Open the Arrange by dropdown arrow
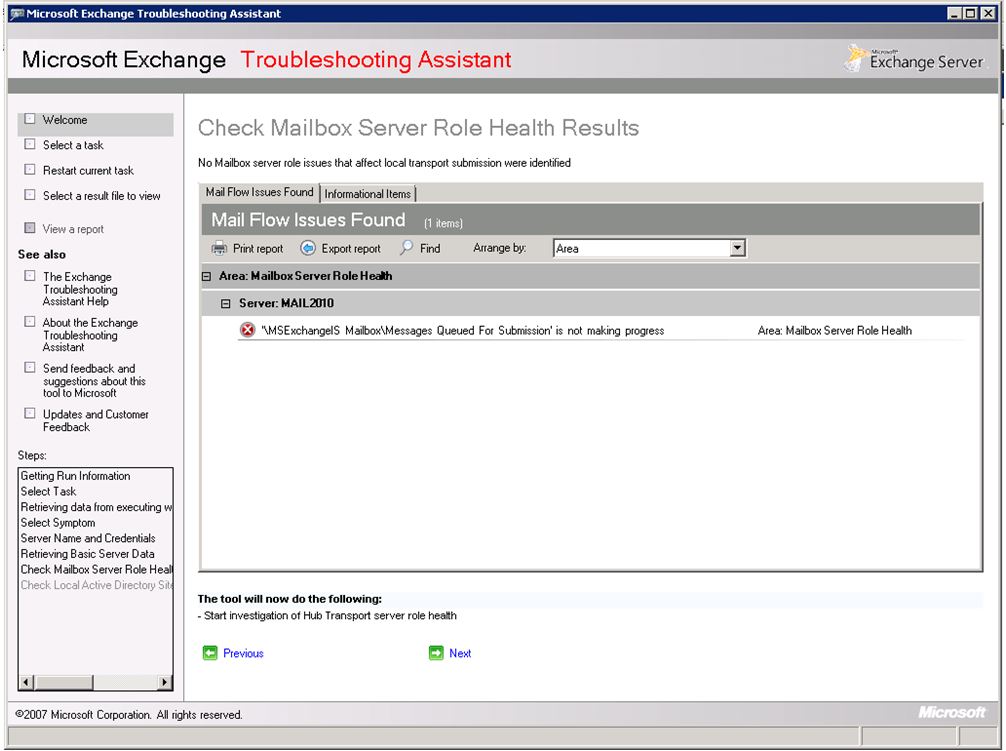 [x=737, y=248]
